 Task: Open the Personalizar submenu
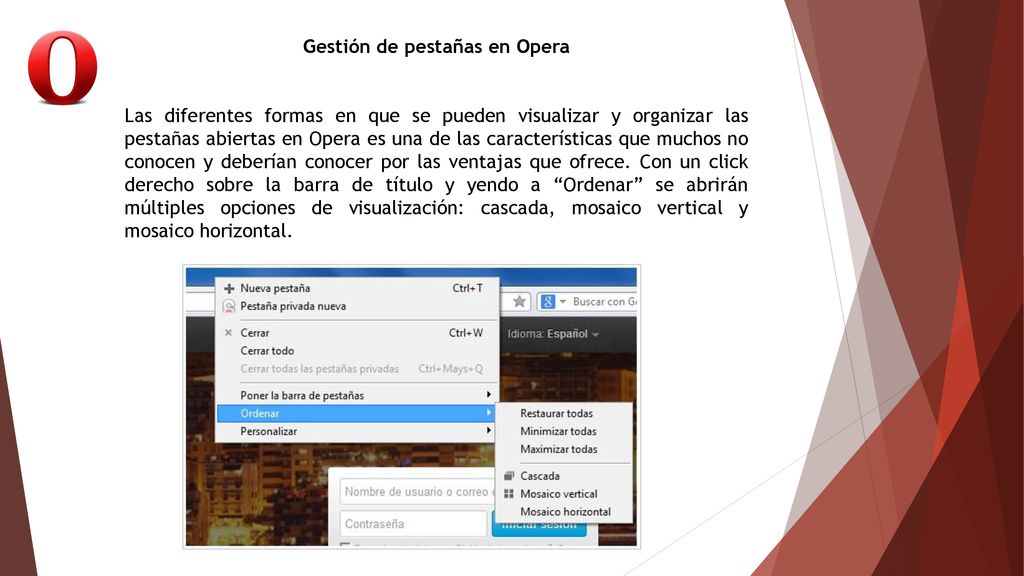coord(357,431)
